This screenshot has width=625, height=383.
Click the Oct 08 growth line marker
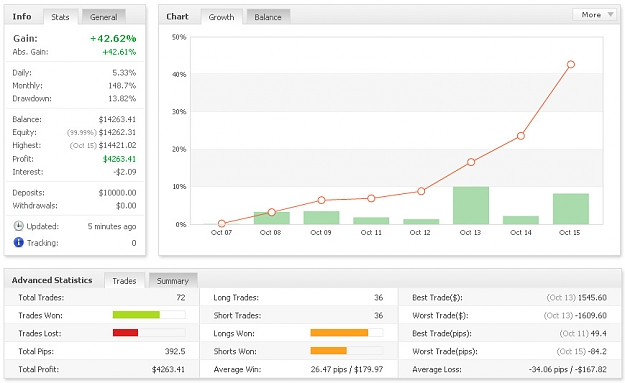click(271, 212)
